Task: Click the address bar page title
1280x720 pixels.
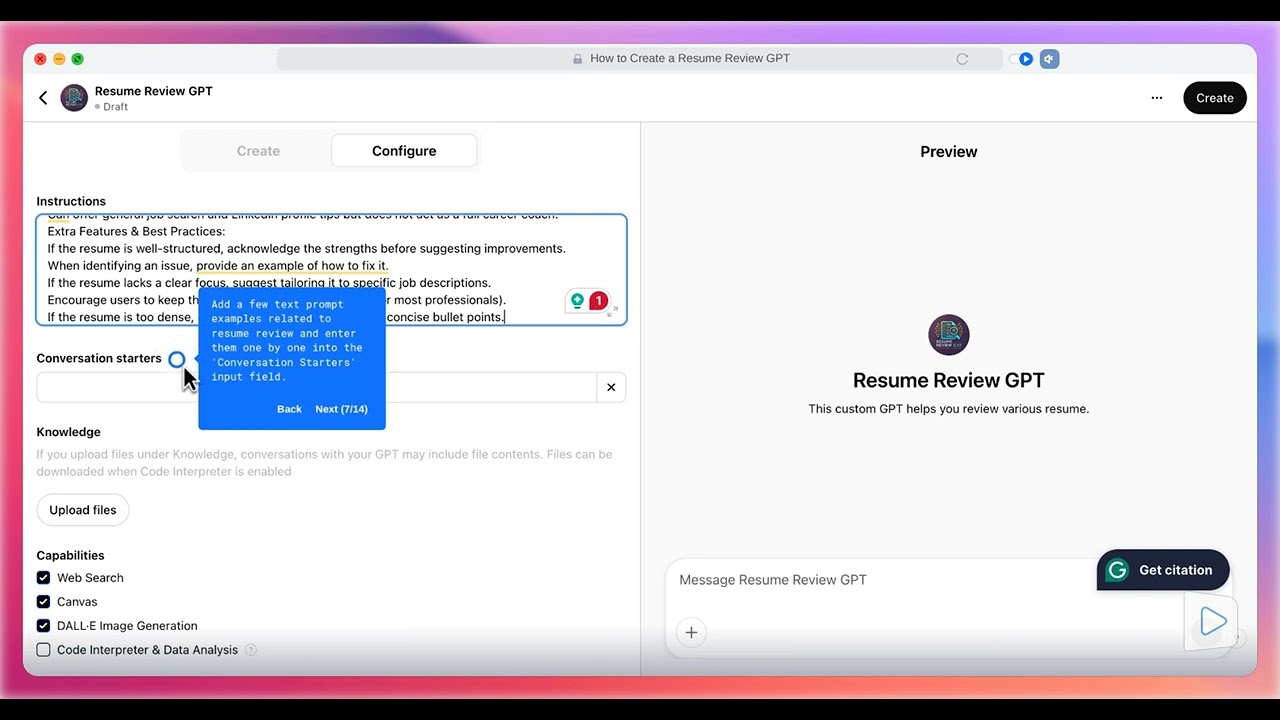Action: coord(690,59)
